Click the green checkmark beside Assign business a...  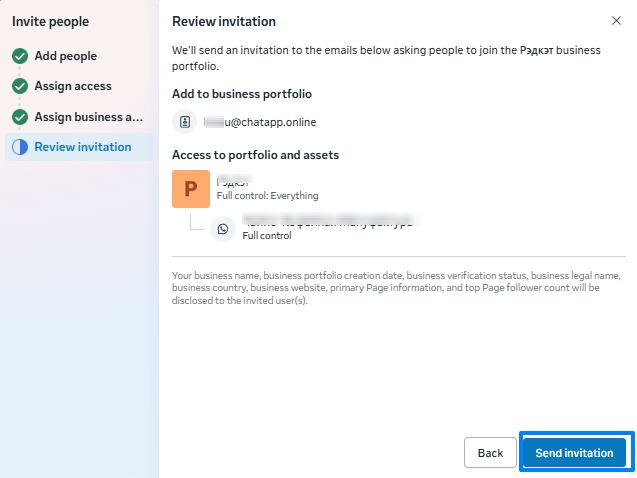pyautogui.click(x=20, y=117)
